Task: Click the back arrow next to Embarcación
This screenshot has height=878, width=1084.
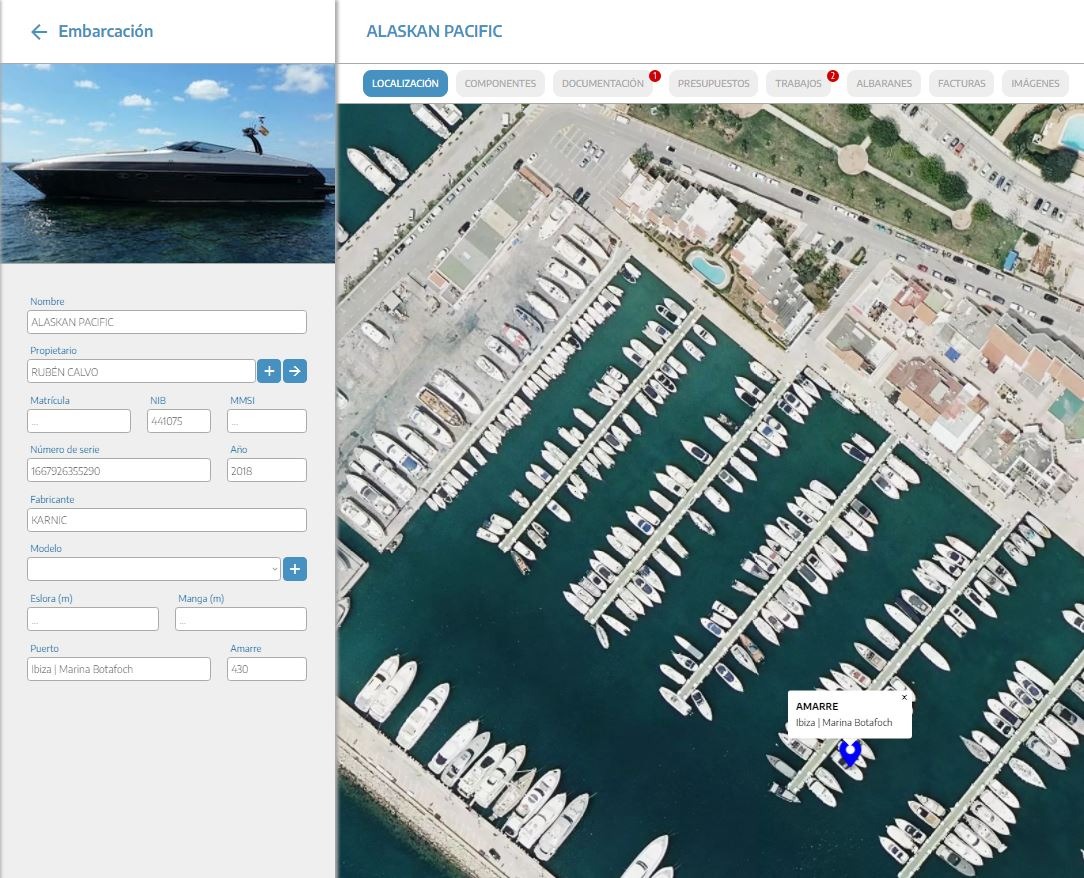Action: [39, 32]
